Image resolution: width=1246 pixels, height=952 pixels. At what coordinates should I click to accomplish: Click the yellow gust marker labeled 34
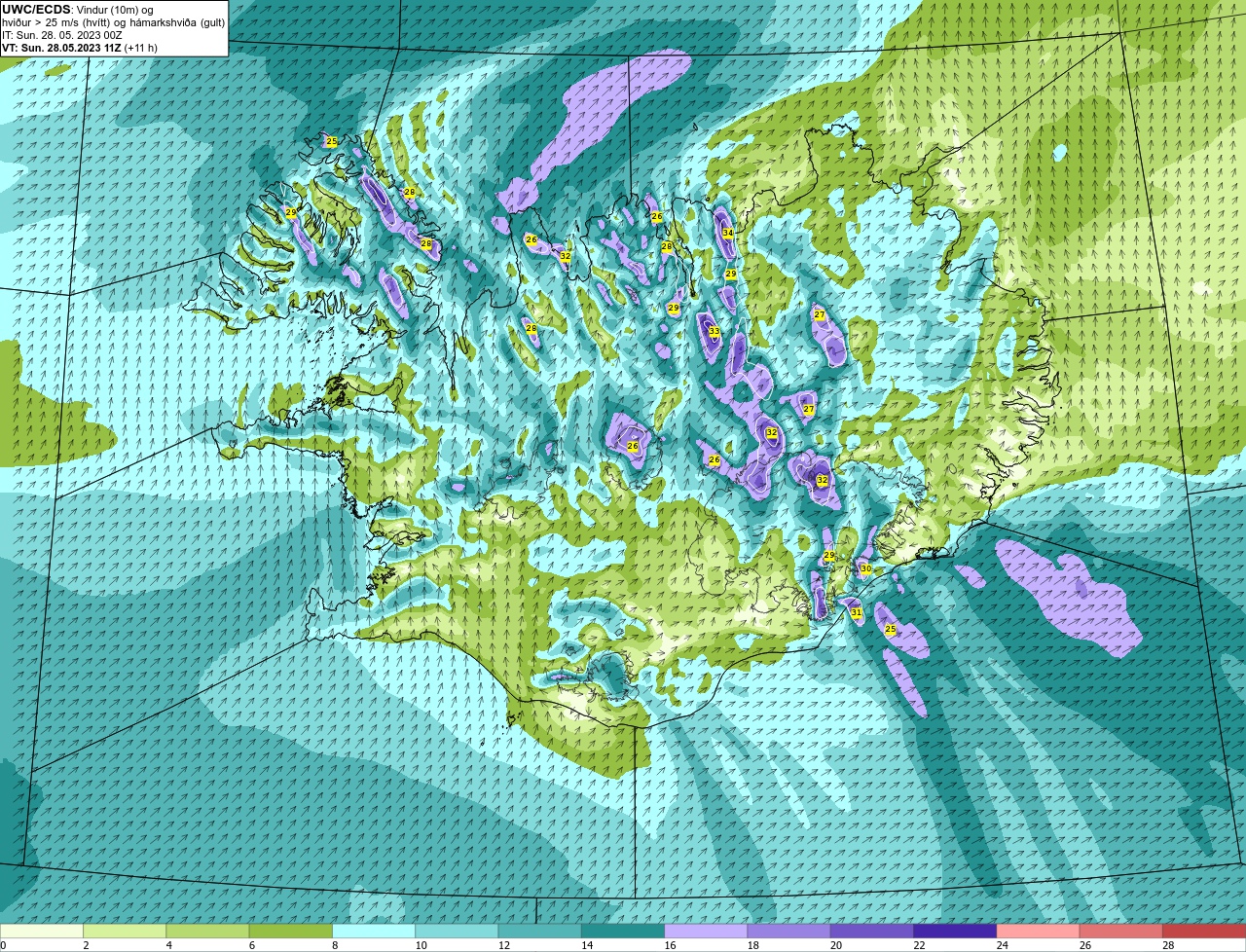tap(727, 233)
